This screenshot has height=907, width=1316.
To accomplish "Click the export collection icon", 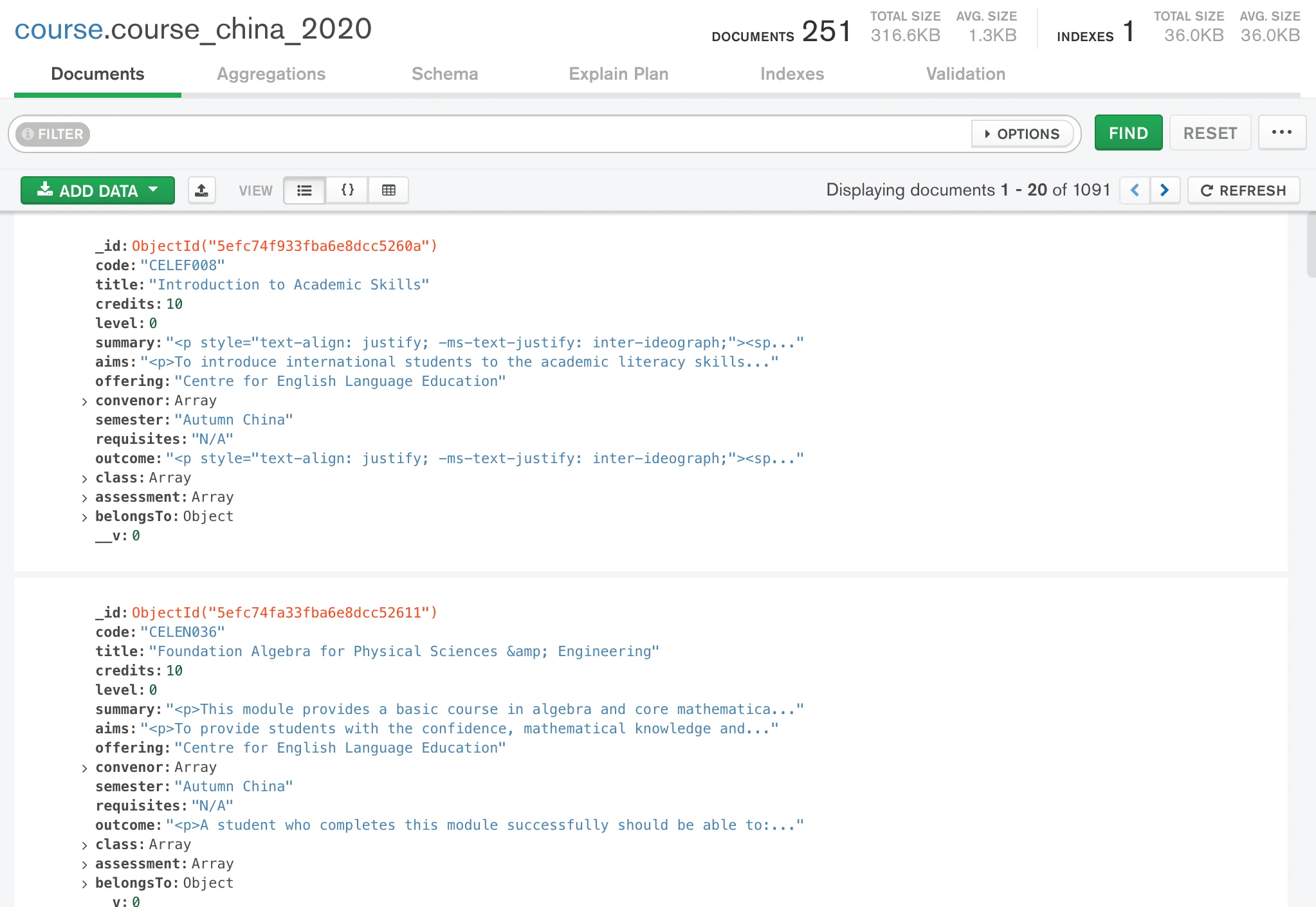I will (x=201, y=190).
